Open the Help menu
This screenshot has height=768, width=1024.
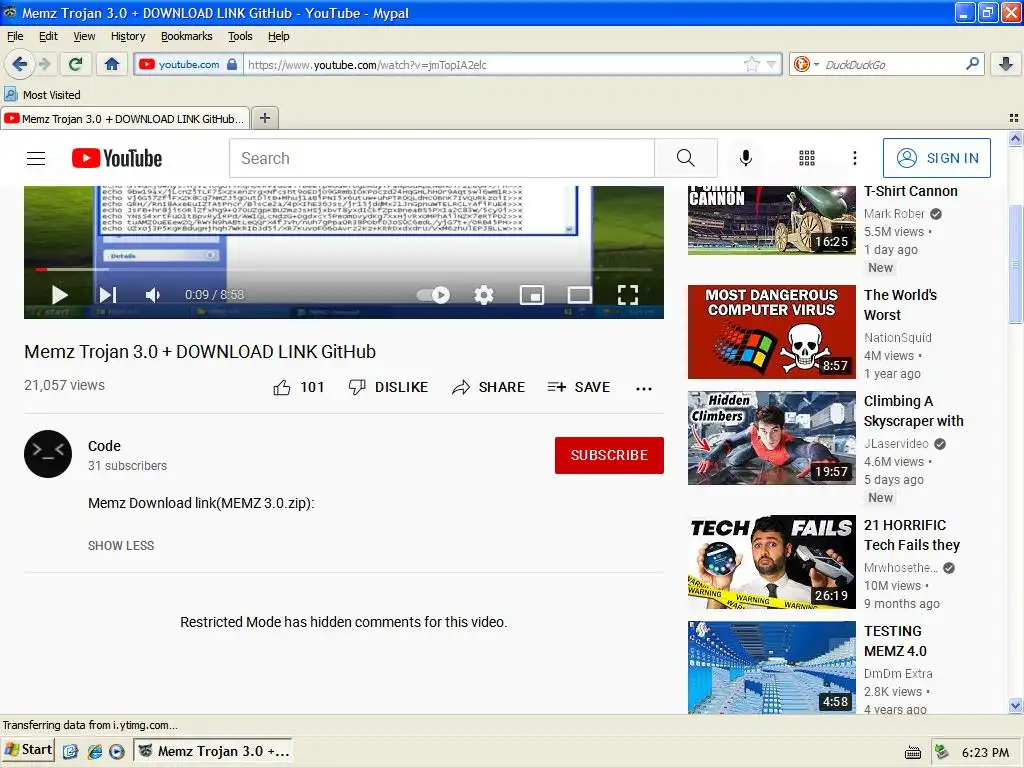pos(279,36)
